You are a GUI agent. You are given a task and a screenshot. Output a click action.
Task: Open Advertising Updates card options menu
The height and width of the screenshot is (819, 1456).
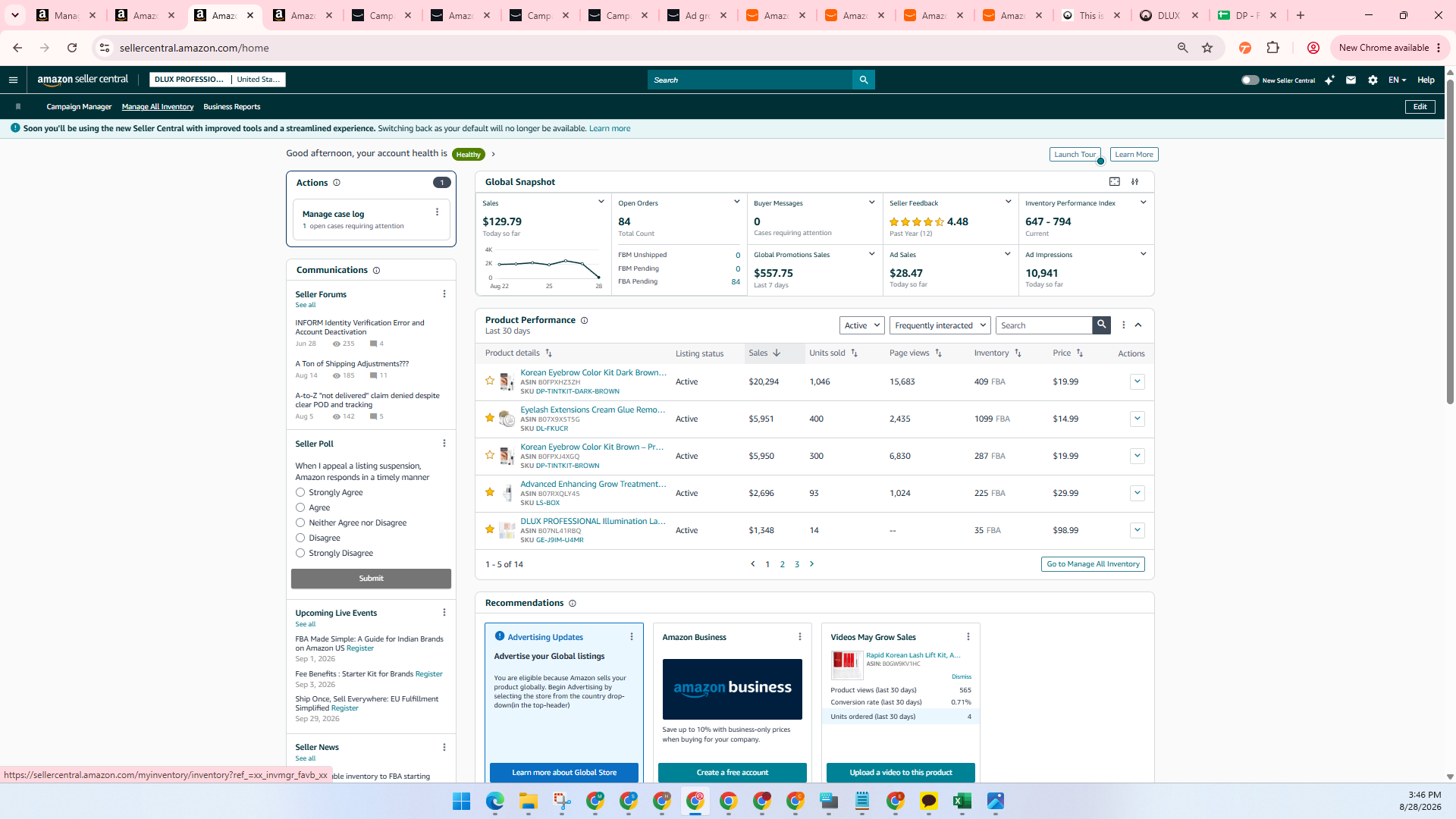click(632, 637)
